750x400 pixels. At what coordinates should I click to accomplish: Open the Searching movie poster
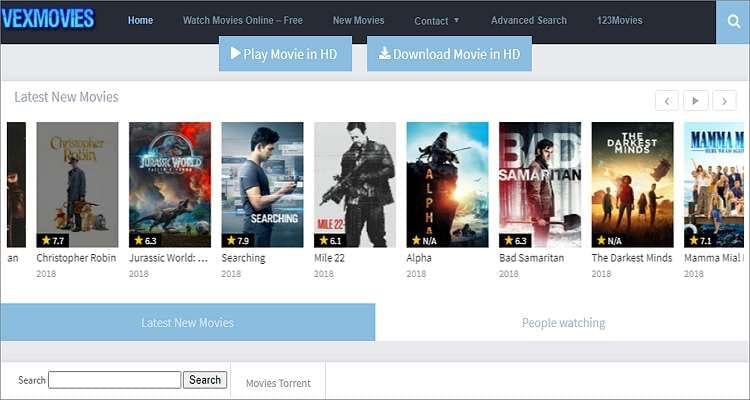(262, 185)
